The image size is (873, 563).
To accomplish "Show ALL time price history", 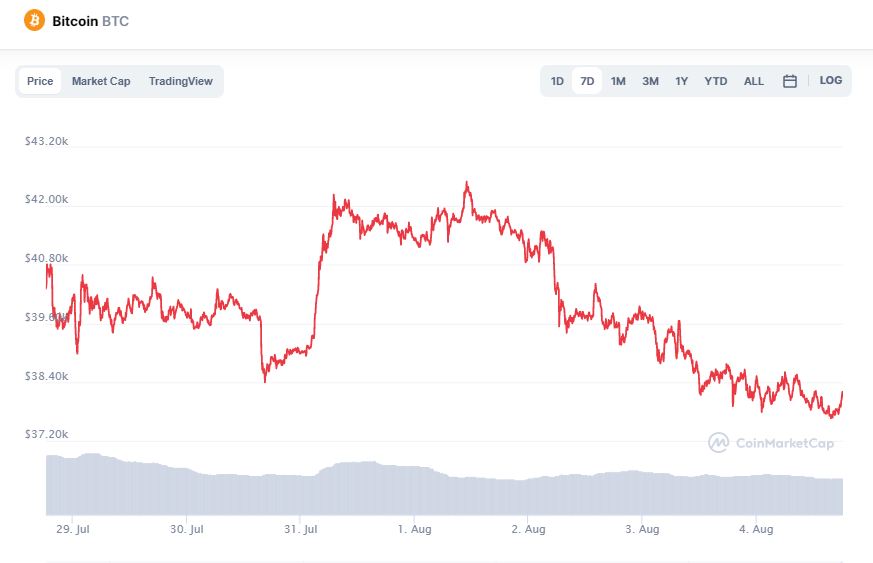I will (753, 81).
